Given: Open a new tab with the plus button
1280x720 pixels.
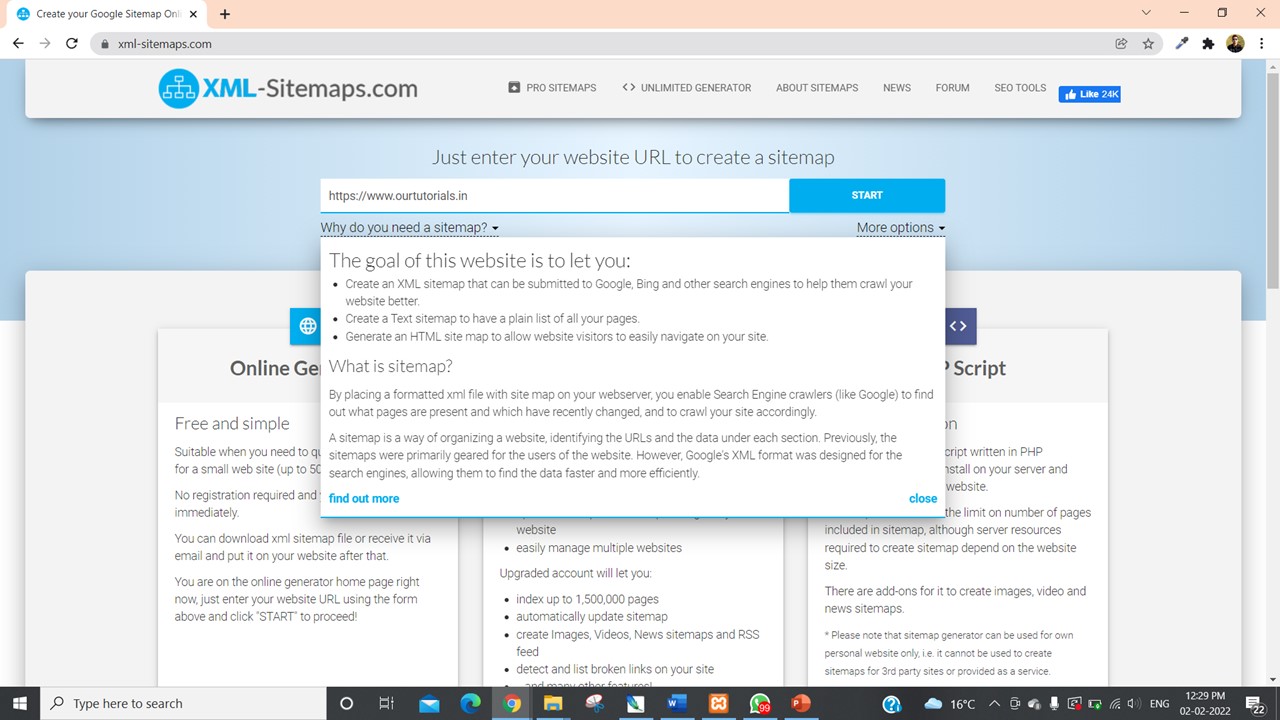Looking at the screenshot, I should [x=225, y=14].
